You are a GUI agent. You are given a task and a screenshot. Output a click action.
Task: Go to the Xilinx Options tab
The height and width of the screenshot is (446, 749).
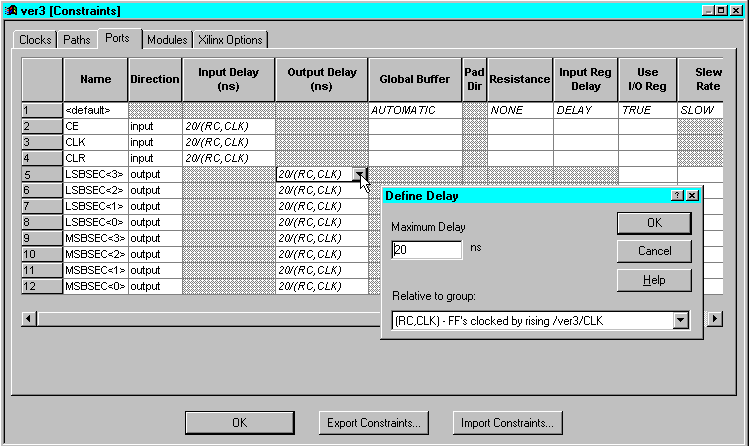click(230, 40)
